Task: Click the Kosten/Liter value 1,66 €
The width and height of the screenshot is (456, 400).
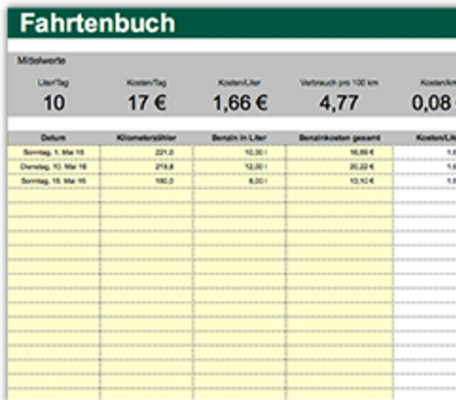Action: pos(240,103)
